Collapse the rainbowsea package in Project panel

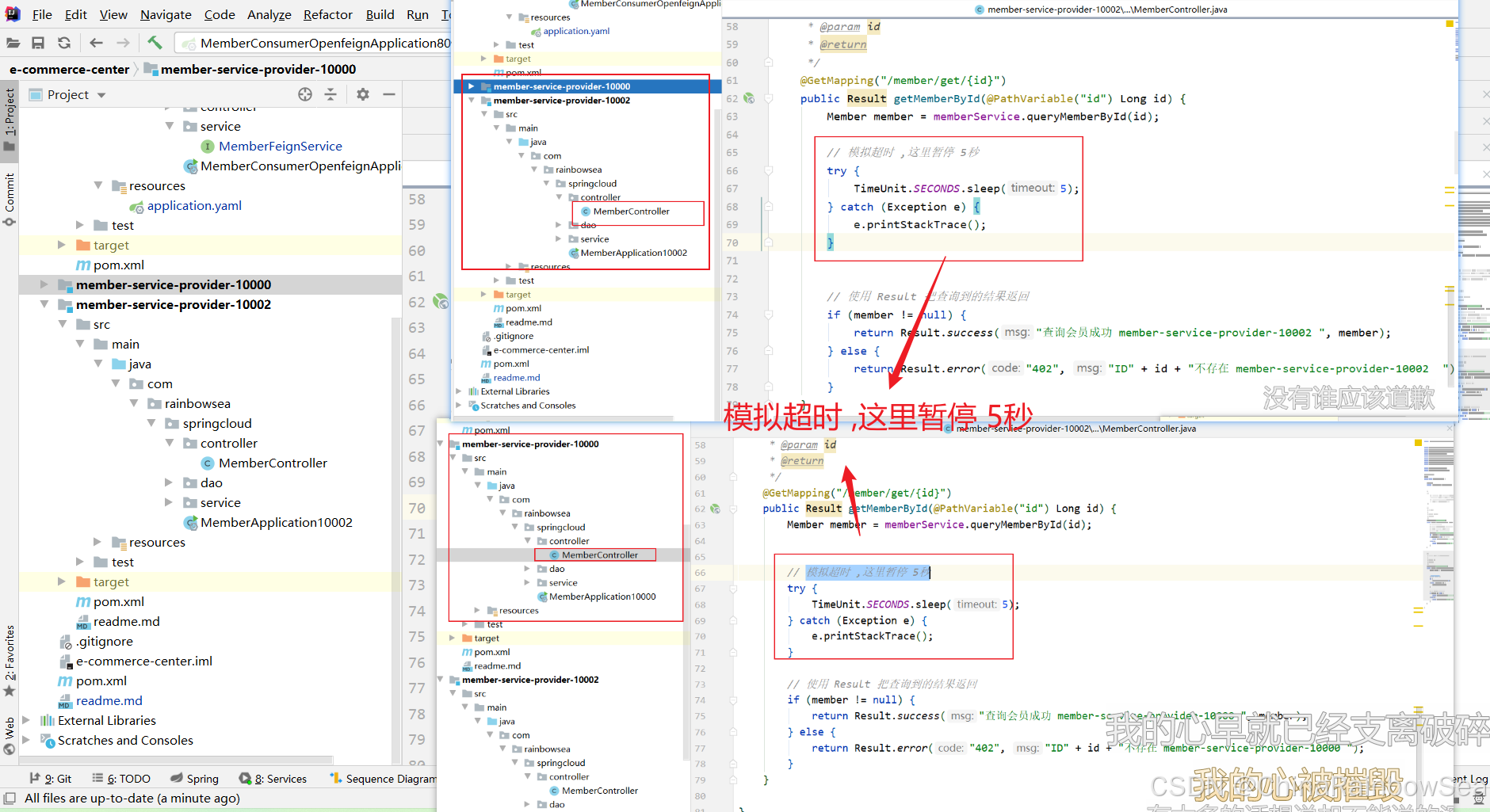click(133, 403)
